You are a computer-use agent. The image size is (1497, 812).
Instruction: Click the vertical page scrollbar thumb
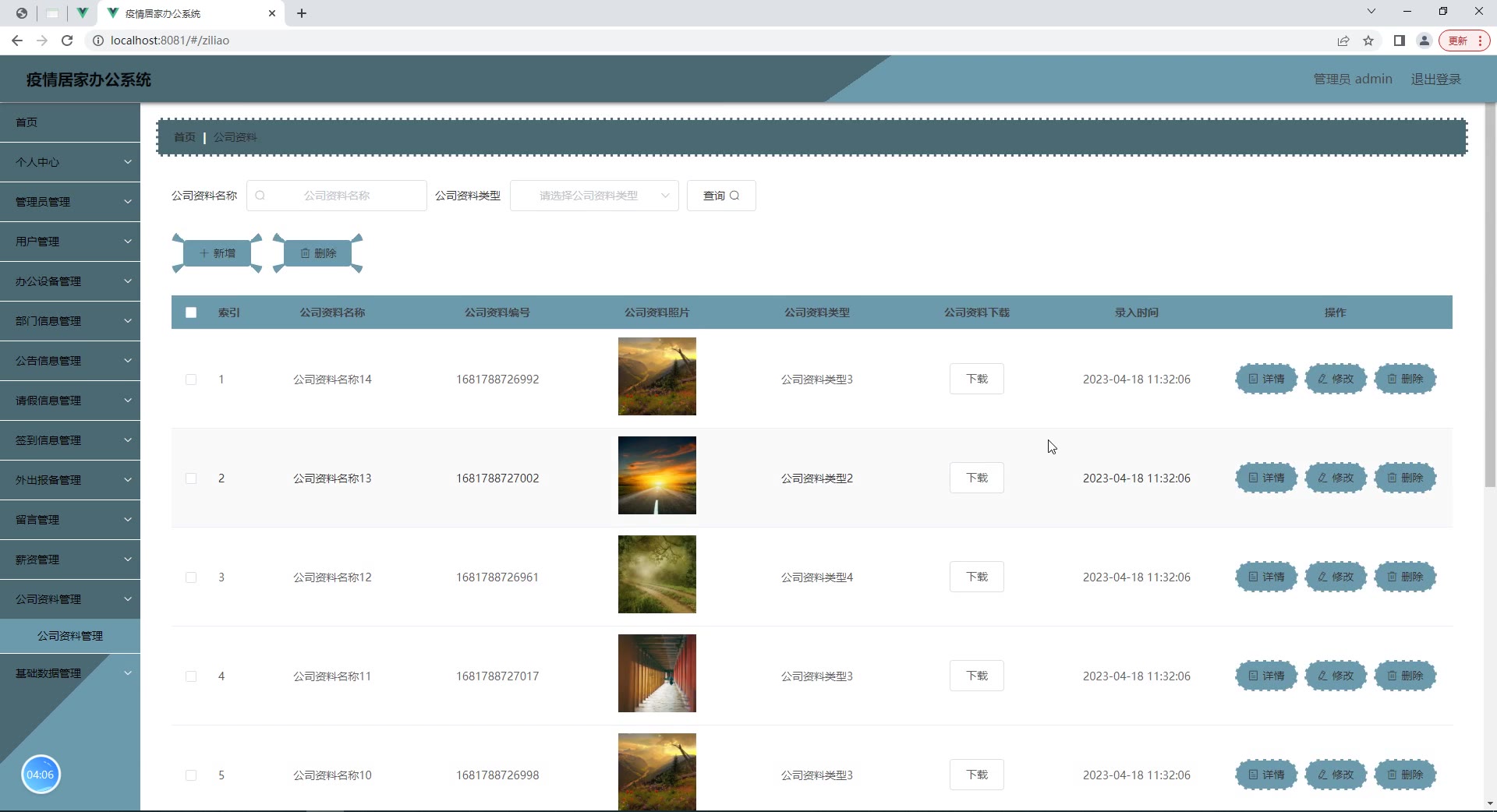coord(1490,296)
